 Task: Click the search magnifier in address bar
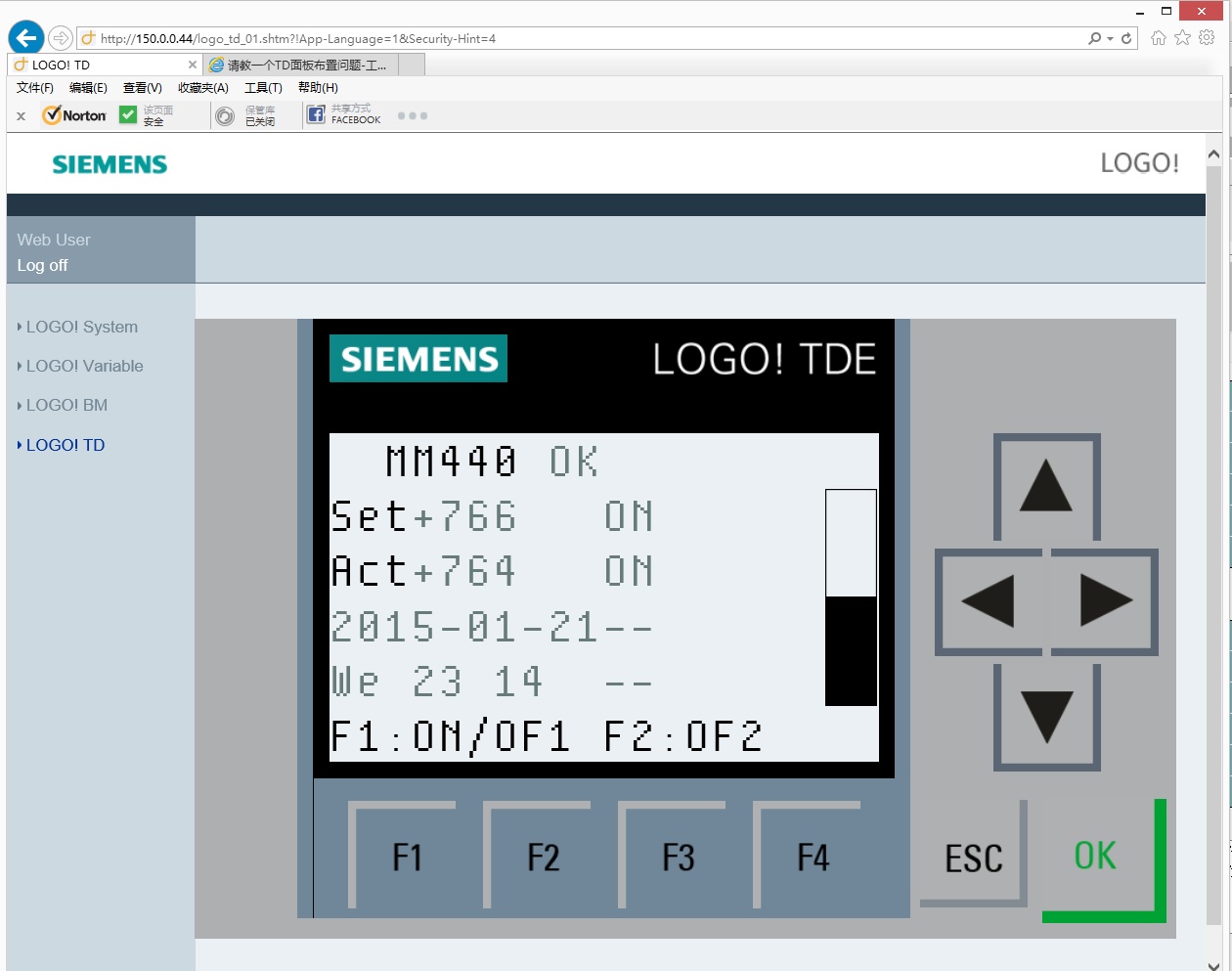1094,38
